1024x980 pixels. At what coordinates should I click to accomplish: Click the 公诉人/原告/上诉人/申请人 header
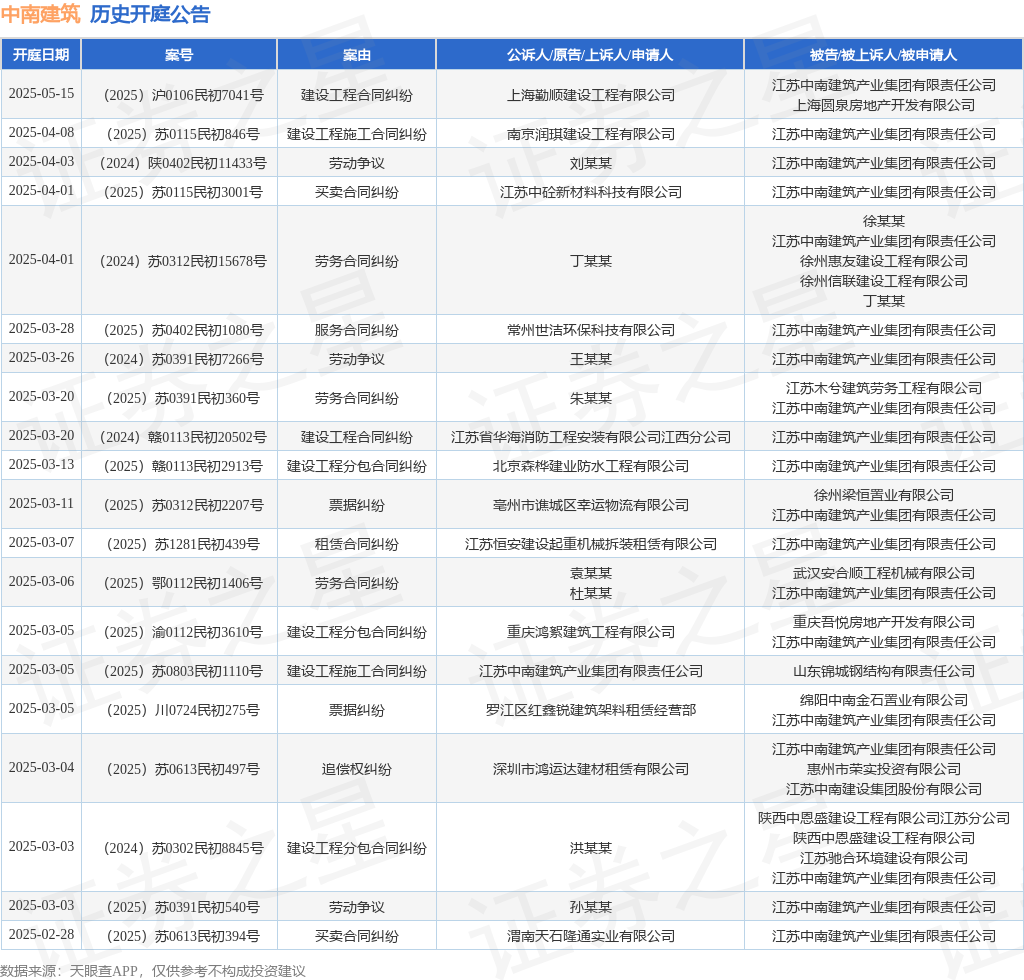590,55
